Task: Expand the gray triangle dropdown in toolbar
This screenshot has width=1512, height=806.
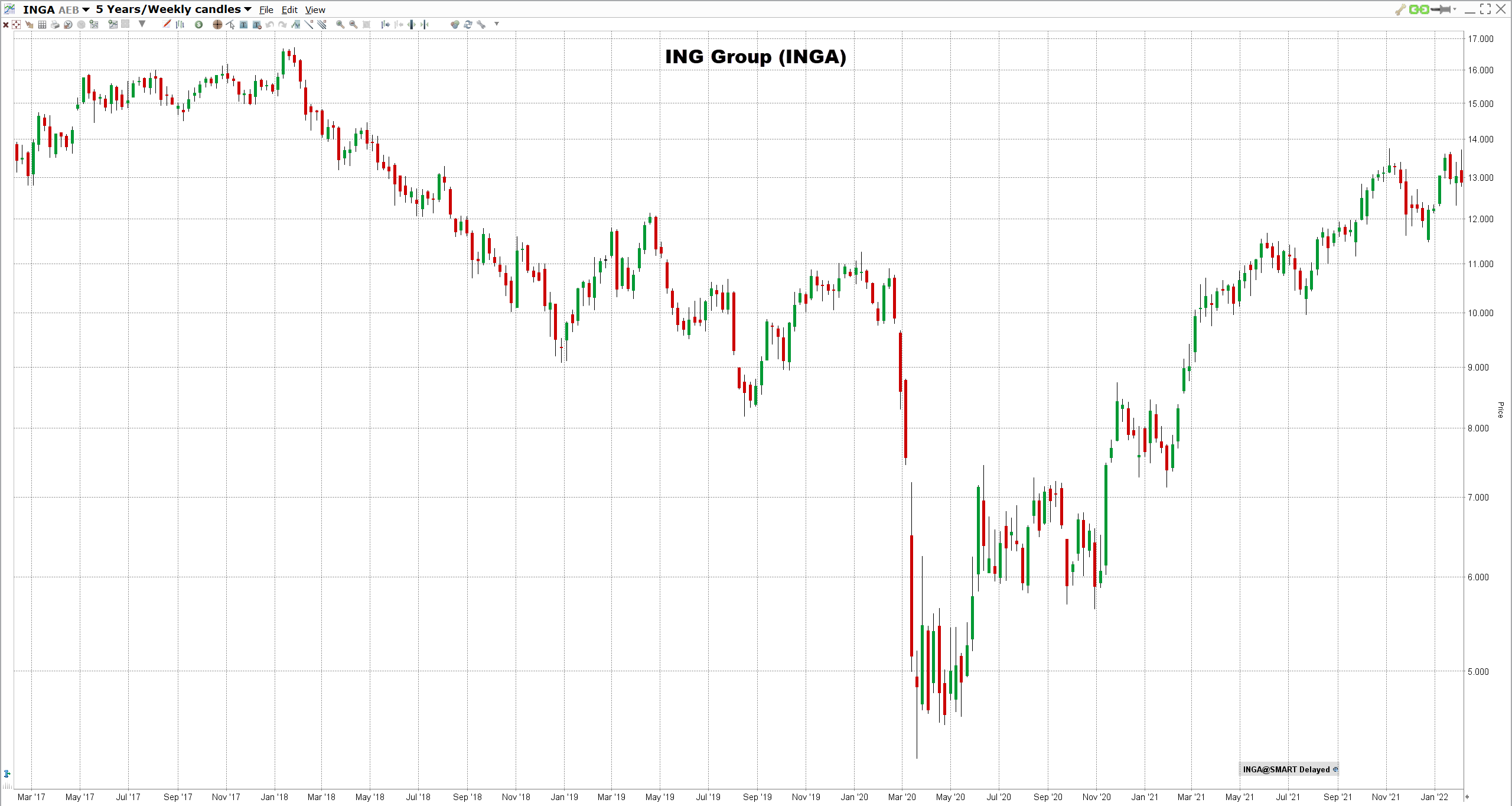Action: 142,24
